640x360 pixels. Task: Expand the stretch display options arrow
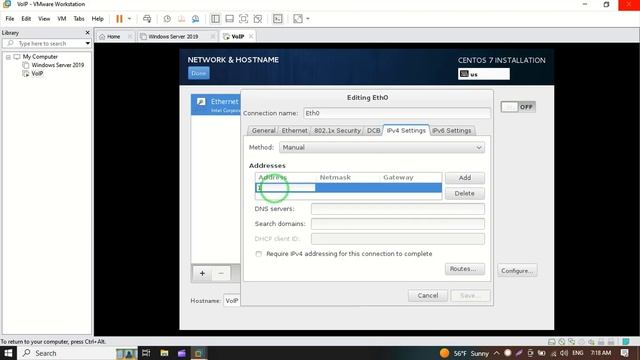pyautogui.click(x=308, y=19)
